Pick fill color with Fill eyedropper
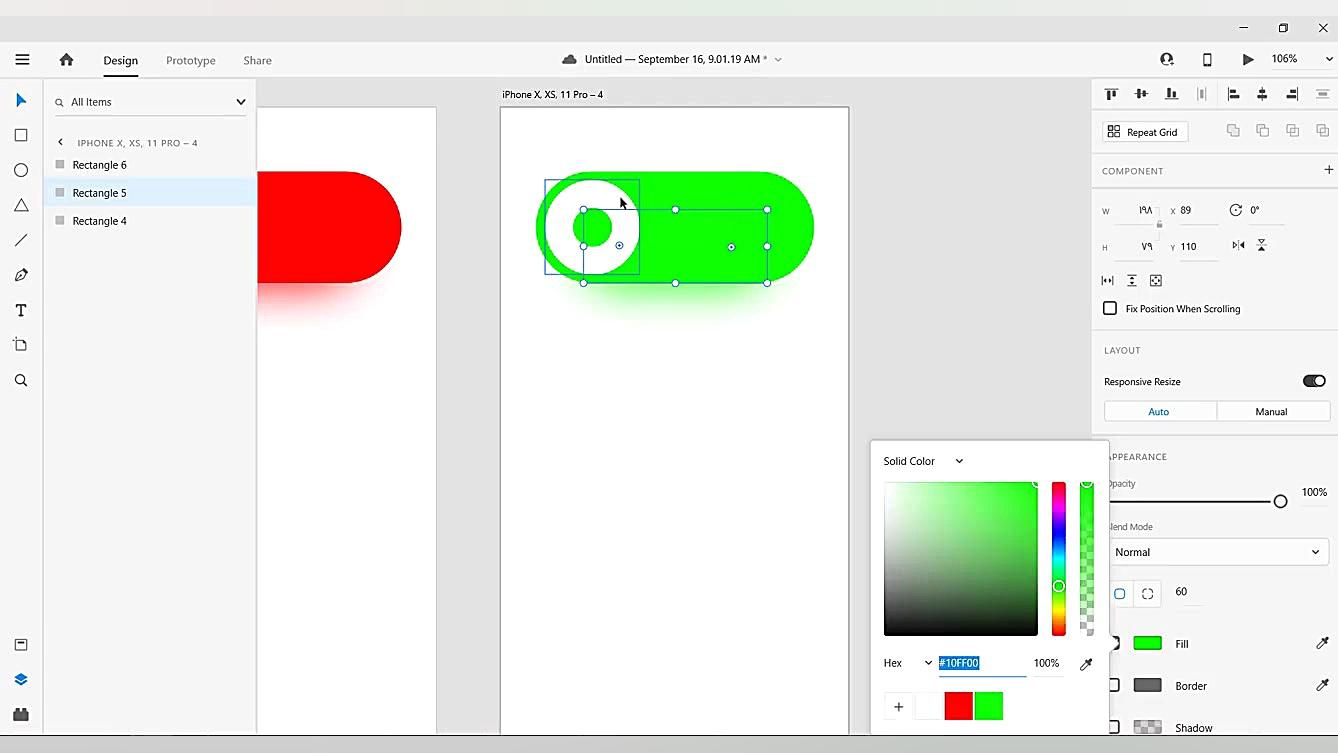The height and width of the screenshot is (753, 1338). 1322,643
